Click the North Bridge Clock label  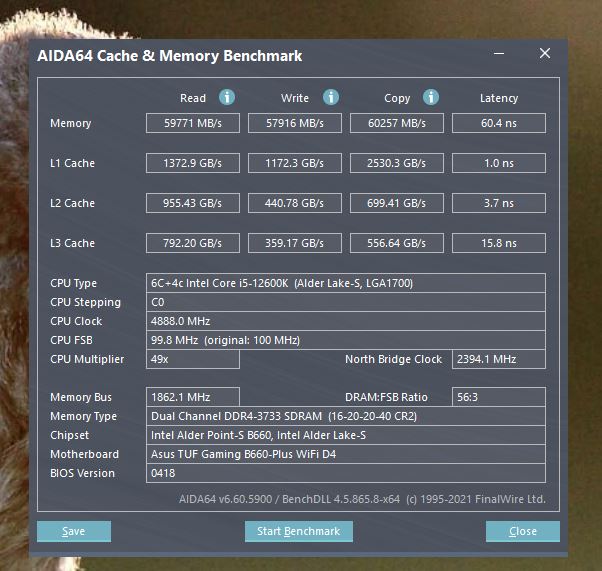[394, 359]
